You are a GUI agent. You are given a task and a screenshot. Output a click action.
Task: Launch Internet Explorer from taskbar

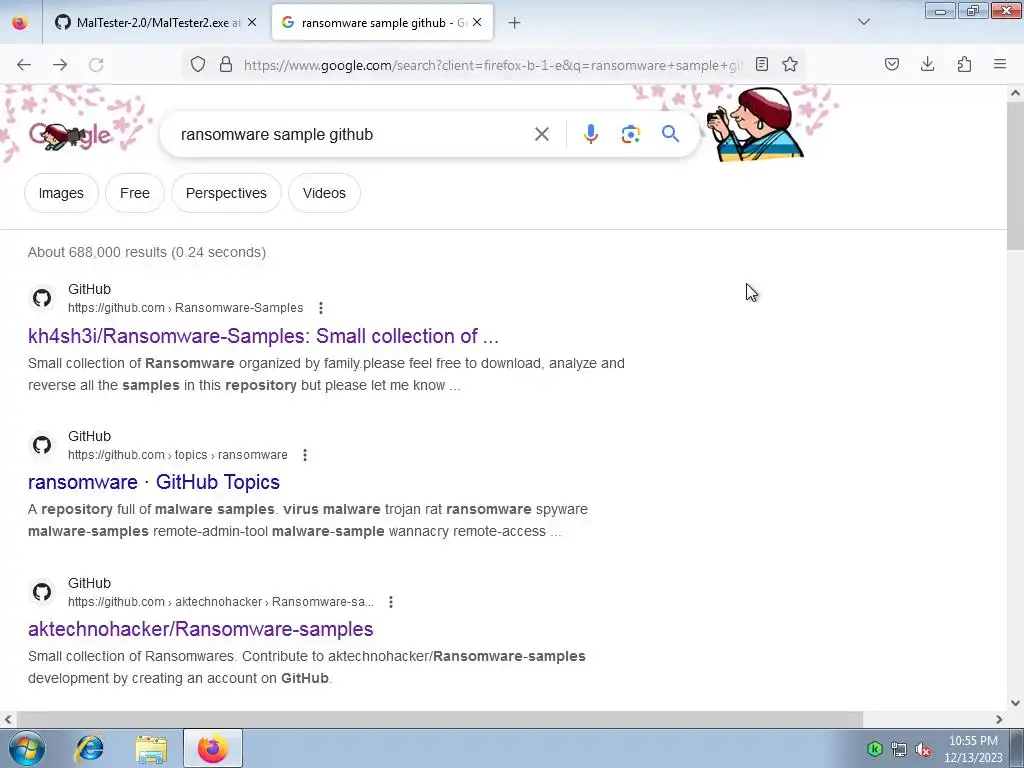(90, 748)
